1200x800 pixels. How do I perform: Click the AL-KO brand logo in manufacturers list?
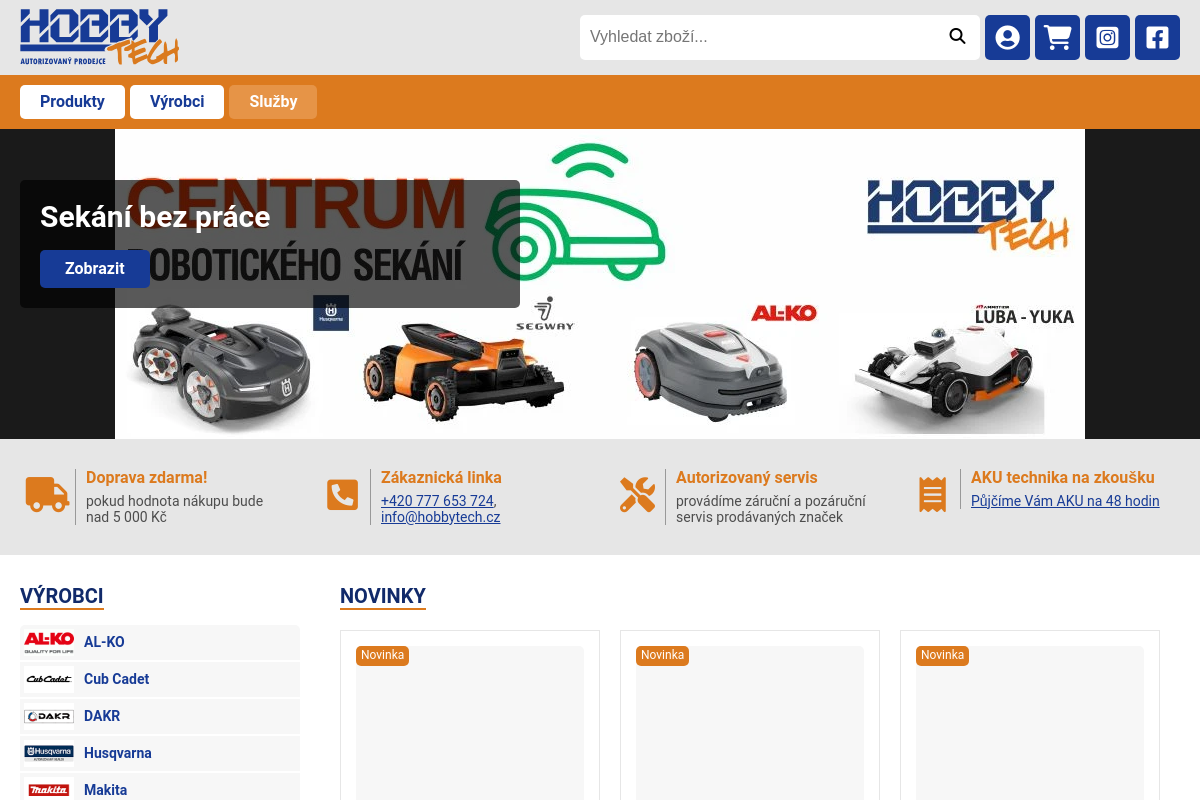coord(49,642)
